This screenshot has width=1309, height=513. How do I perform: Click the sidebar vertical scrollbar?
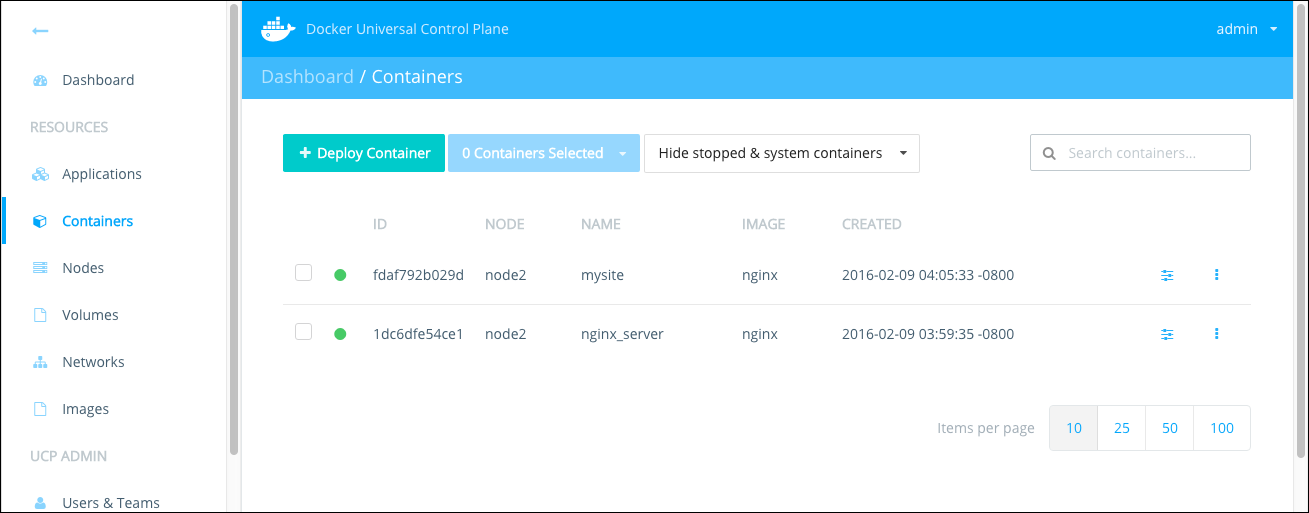coord(234,230)
